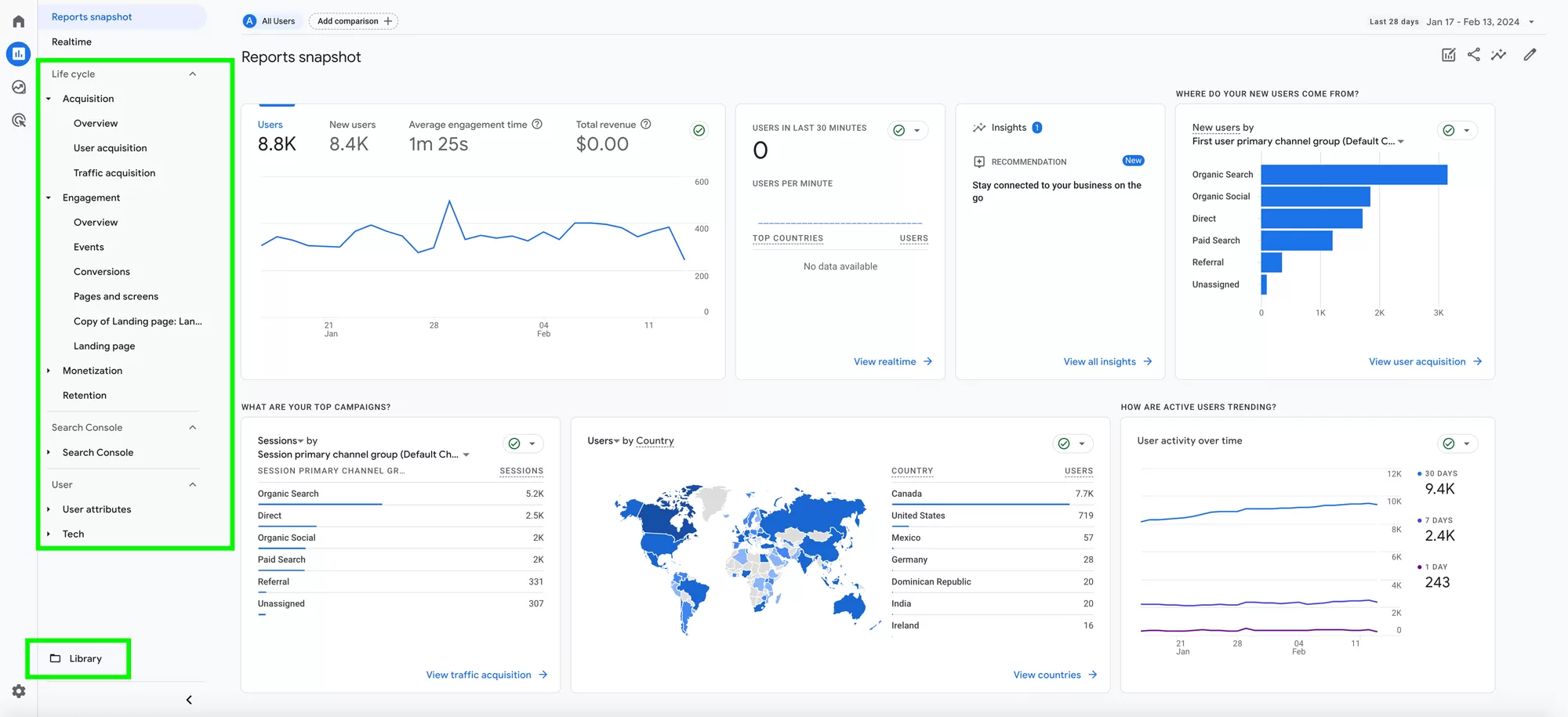Click help icon next to Total revenue

(x=646, y=124)
